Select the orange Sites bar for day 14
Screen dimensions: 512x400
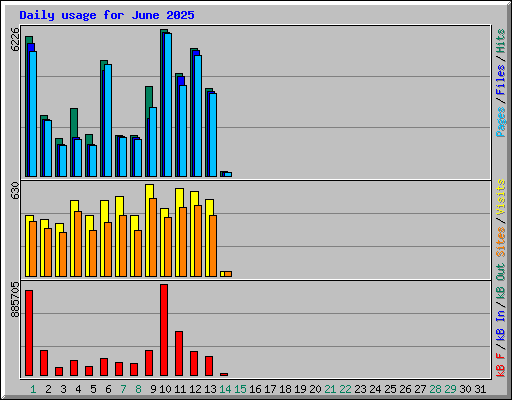pyautogui.click(x=228, y=274)
